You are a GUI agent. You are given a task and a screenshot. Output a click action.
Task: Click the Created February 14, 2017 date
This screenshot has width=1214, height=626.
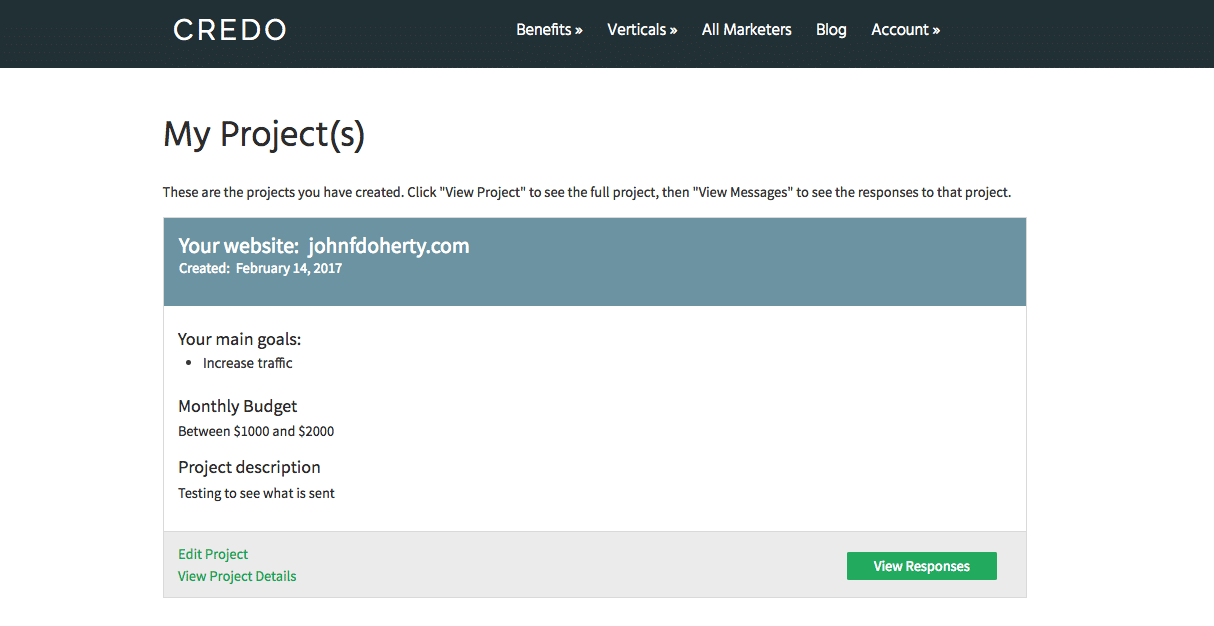[260, 268]
